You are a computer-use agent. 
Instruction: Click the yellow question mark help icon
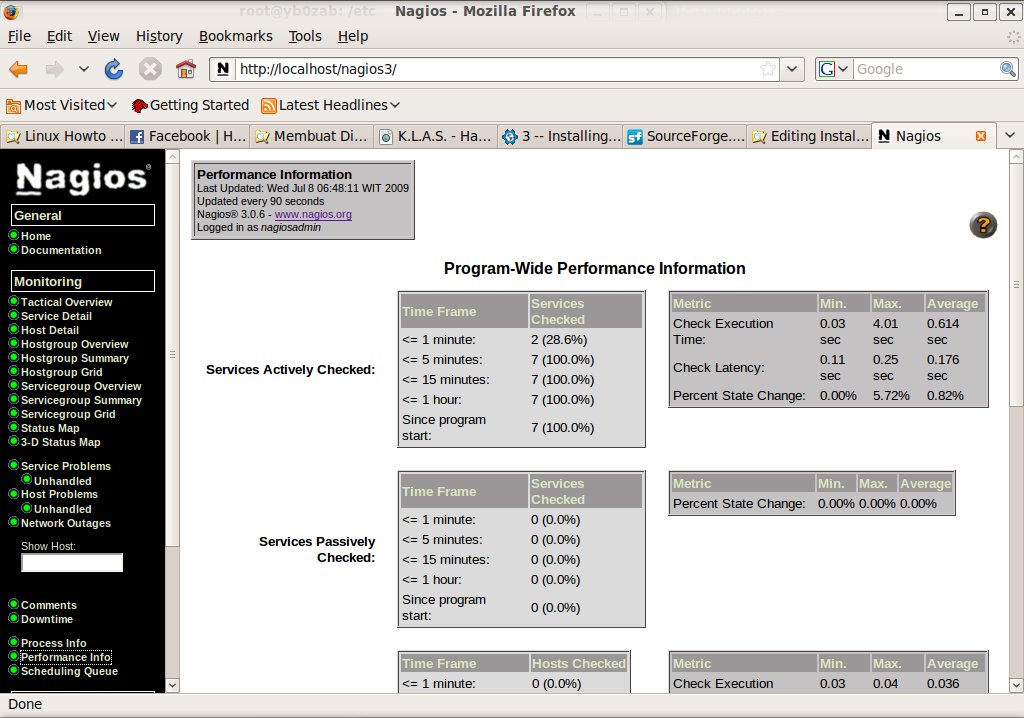[983, 225]
